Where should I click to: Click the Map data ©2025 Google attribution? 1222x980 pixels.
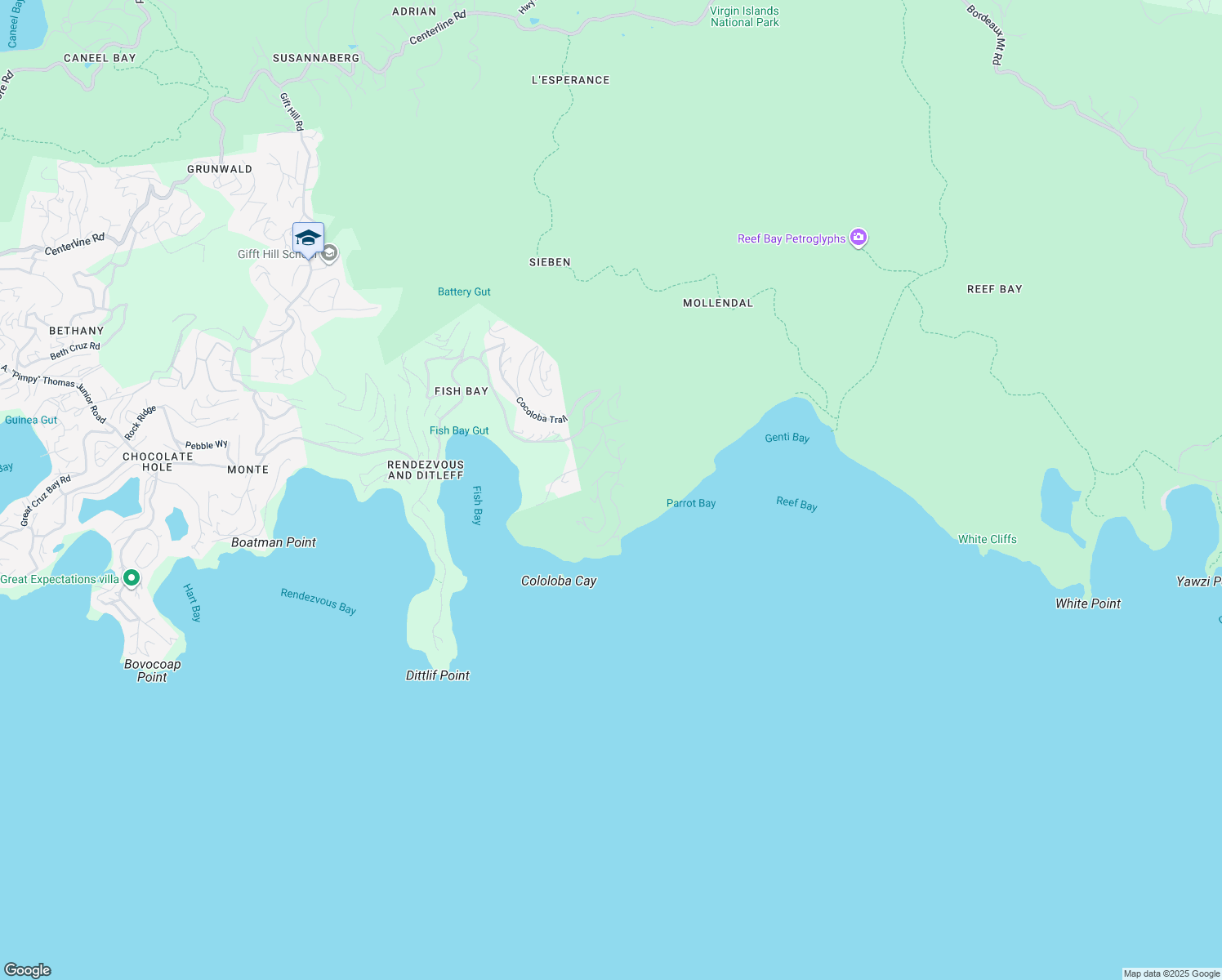pos(1171,973)
